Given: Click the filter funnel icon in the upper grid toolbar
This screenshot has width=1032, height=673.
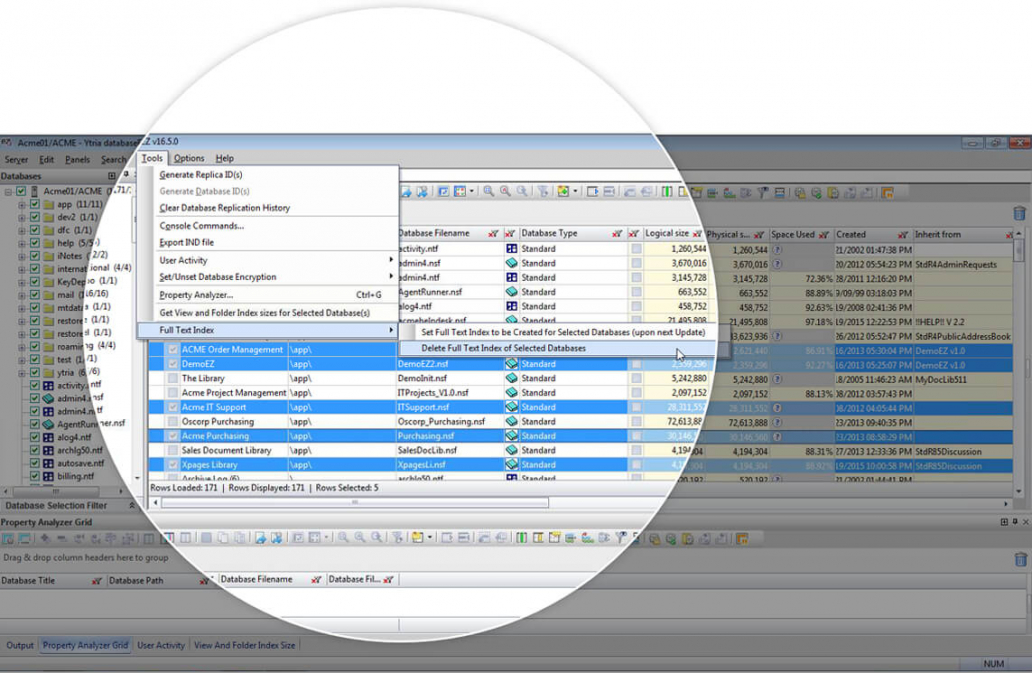Looking at the screenshot, I should pos(542,191).
